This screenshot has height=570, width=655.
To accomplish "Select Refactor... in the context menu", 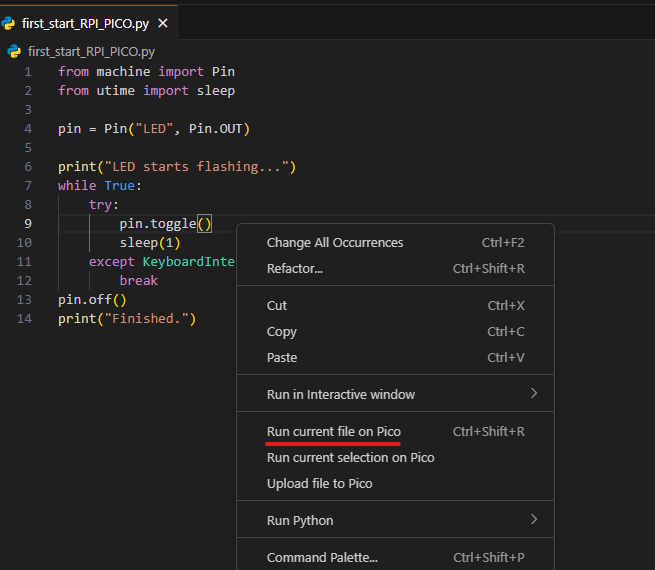I will click(x=395, y=269).
